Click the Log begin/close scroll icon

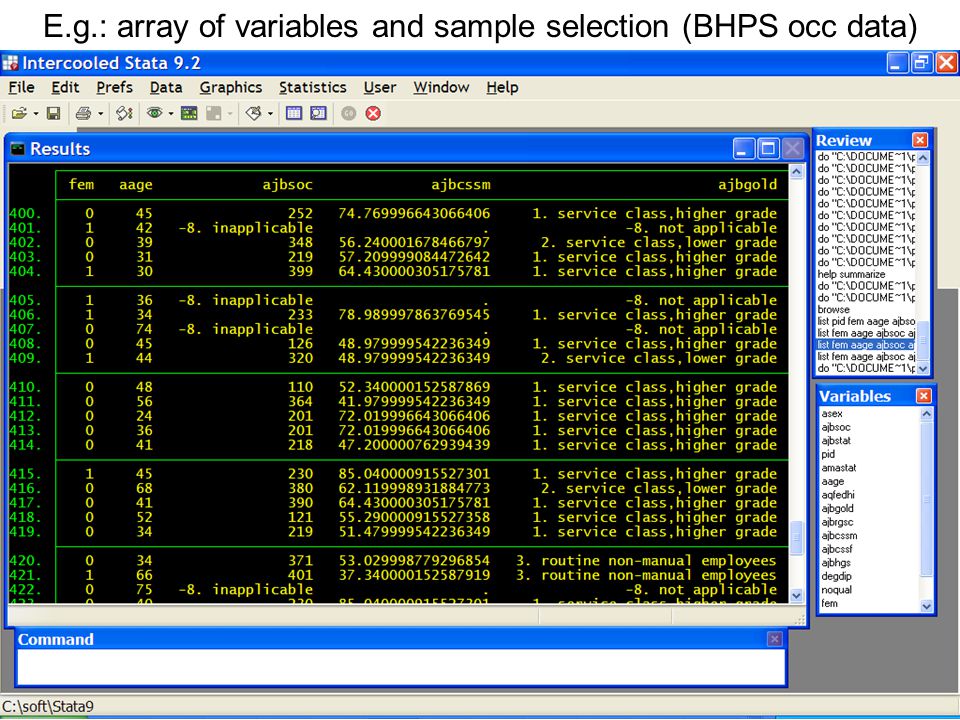point(124,113)
